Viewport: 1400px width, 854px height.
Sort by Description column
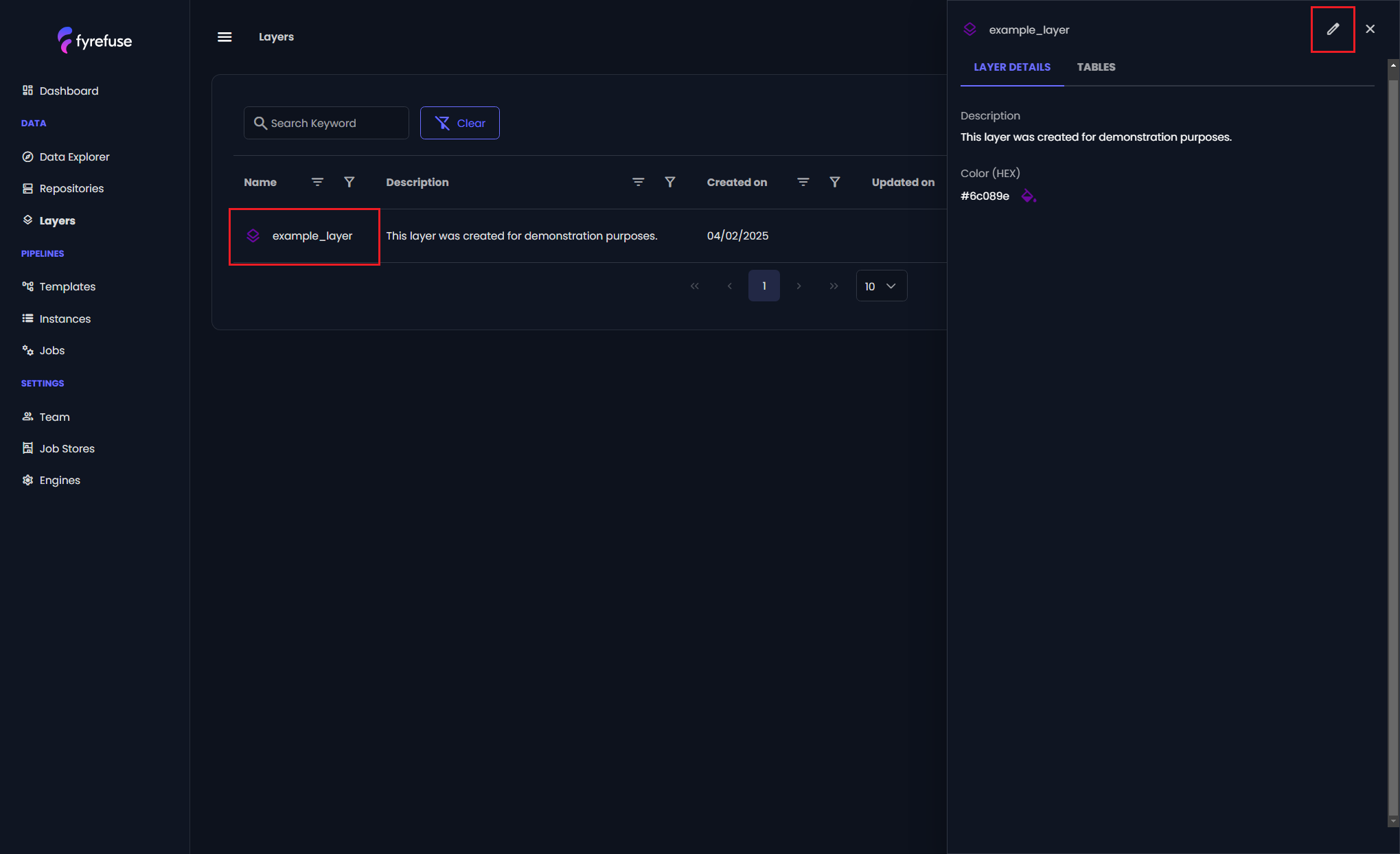638,182
